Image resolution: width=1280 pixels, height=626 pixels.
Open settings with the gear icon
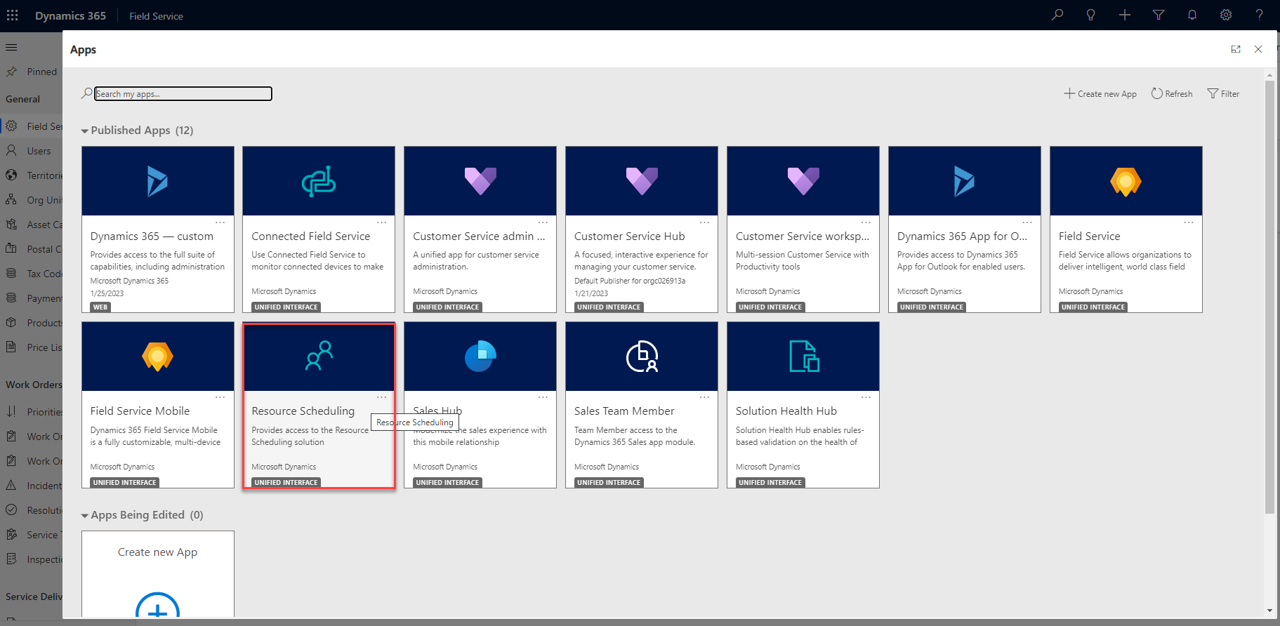point(1225,15)
